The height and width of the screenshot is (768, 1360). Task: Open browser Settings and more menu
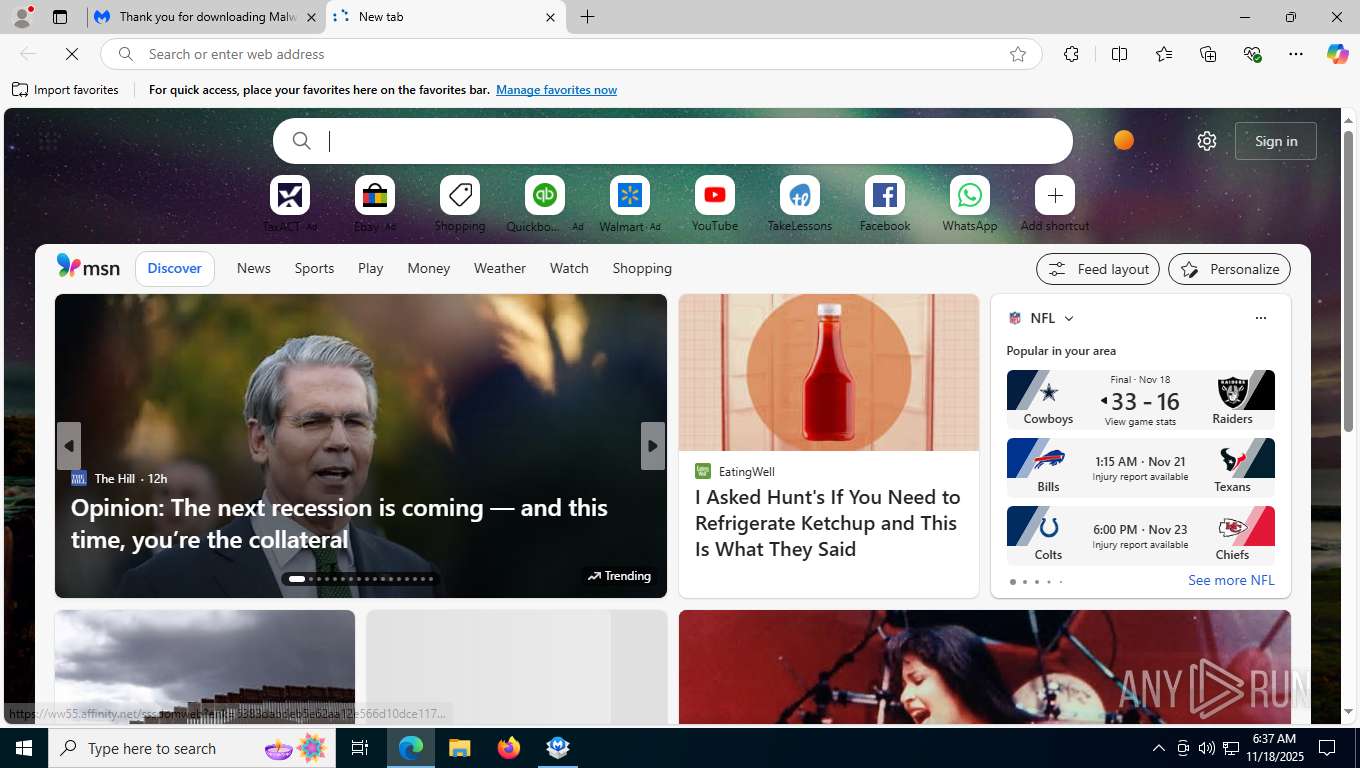tap(1296, 54)
